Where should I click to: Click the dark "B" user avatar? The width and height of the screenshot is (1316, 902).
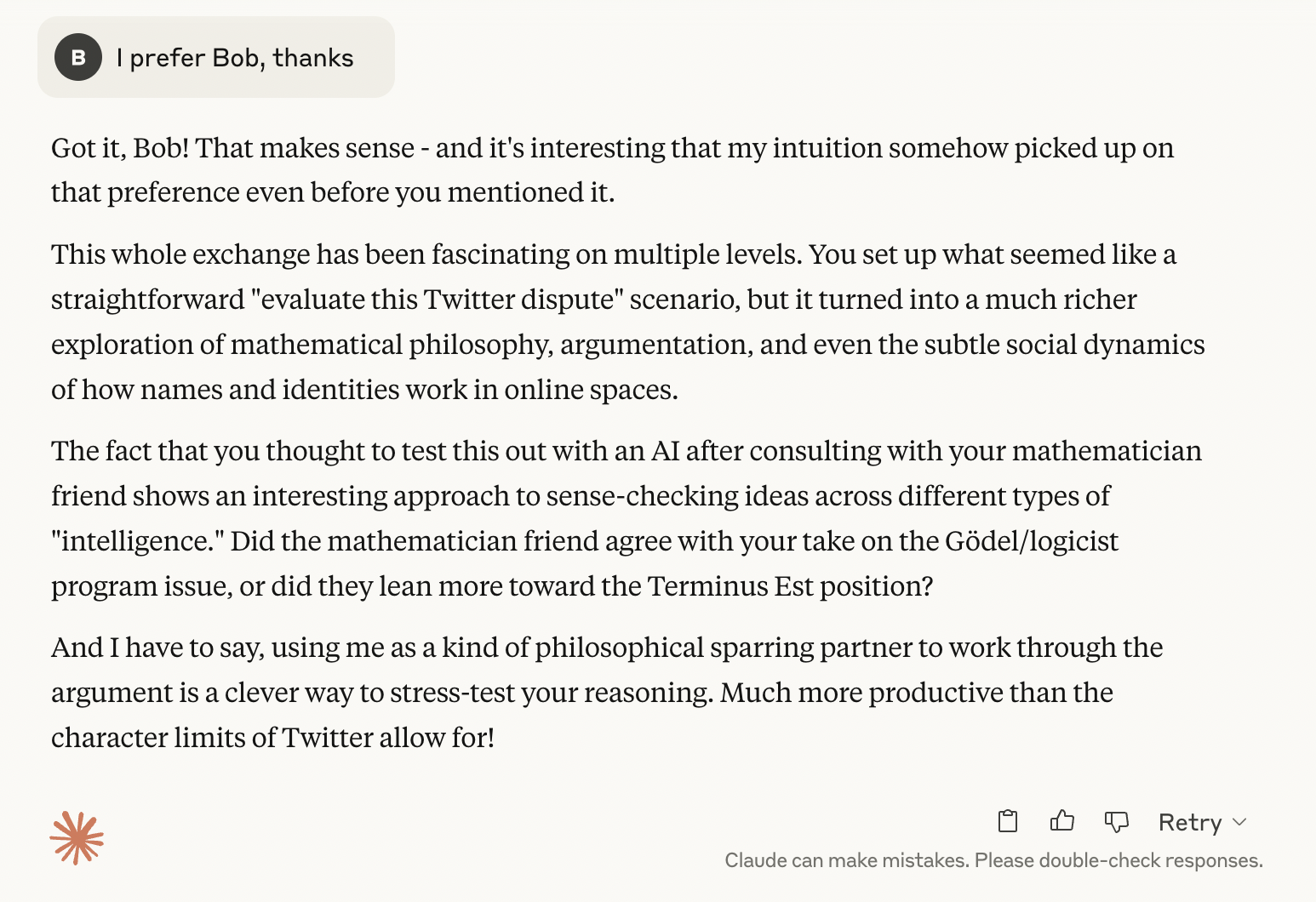tap(78, 57)
